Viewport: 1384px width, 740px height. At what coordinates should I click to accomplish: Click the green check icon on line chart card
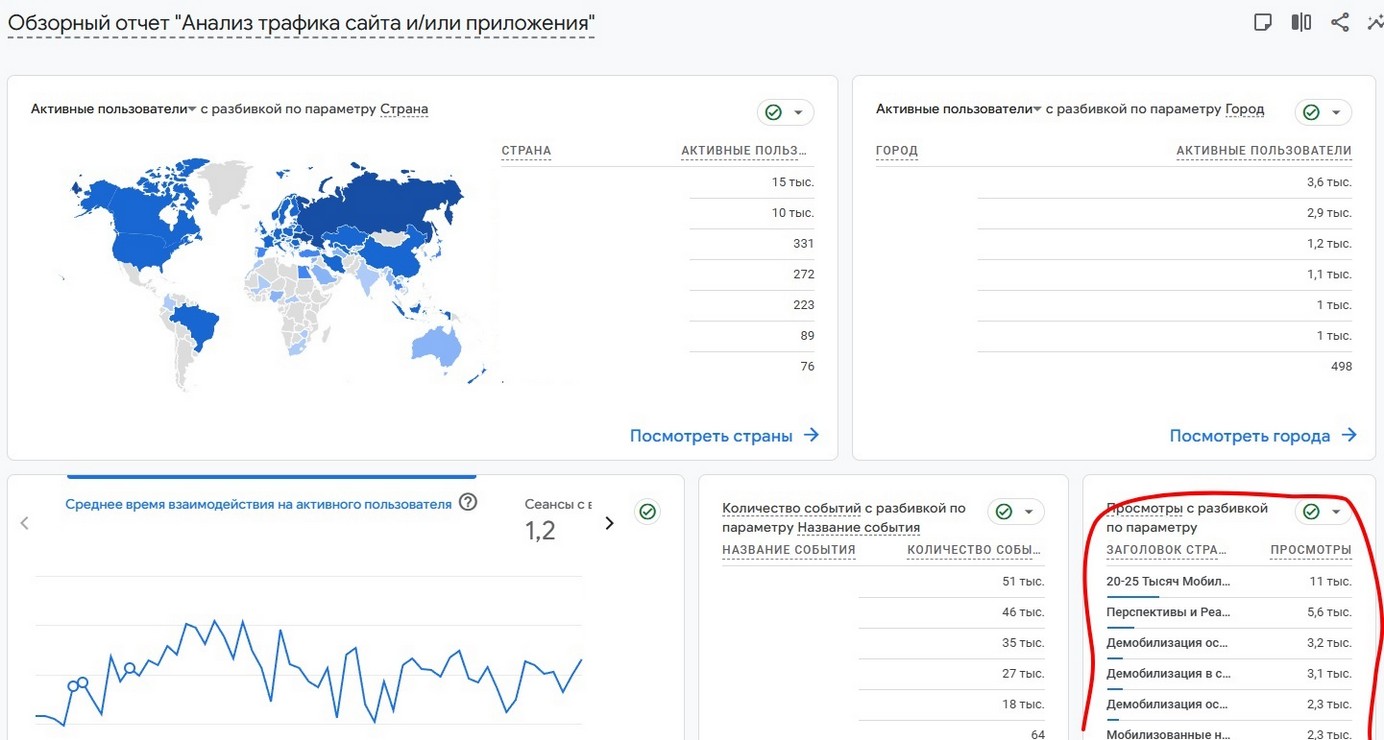[648, 512]
